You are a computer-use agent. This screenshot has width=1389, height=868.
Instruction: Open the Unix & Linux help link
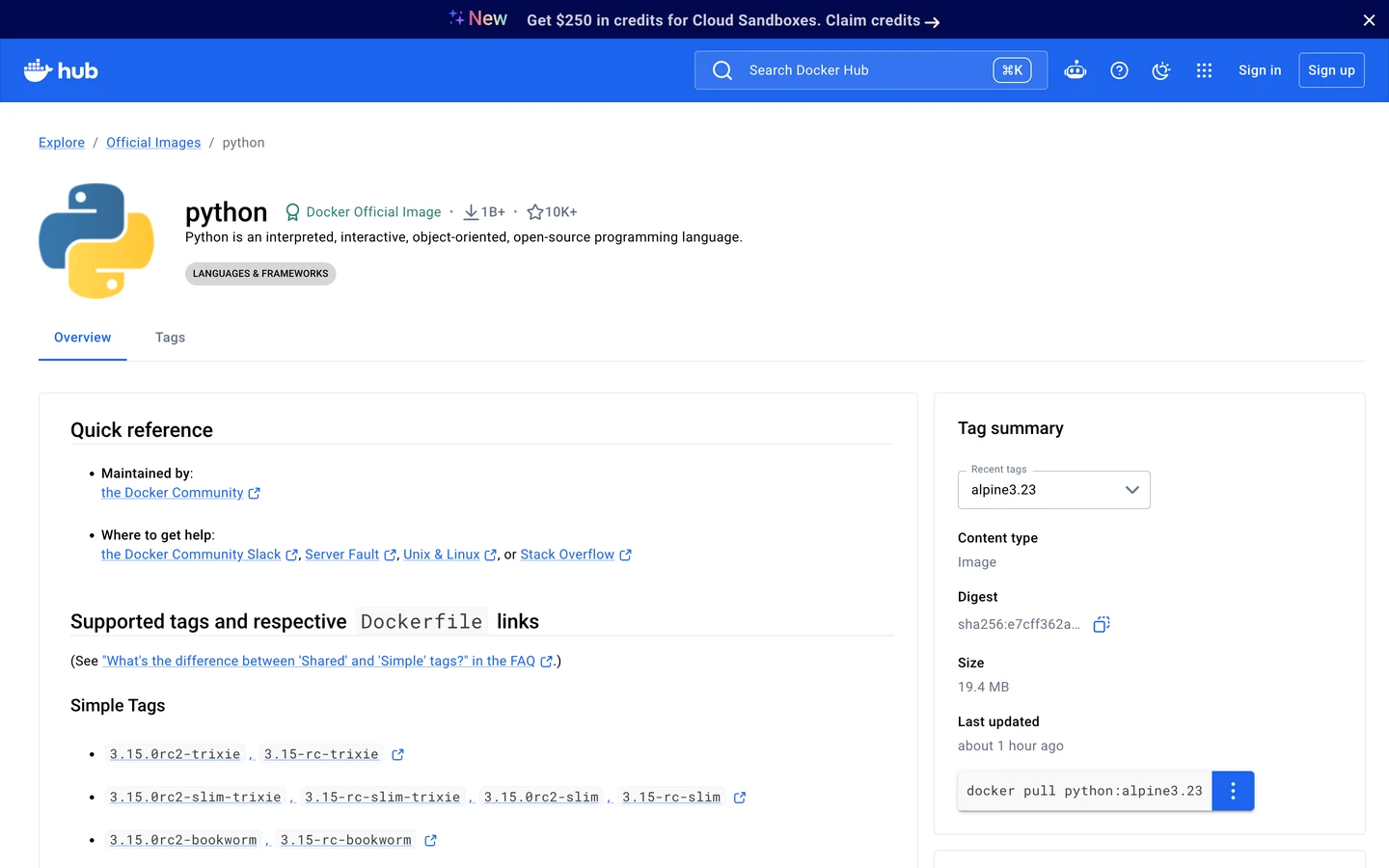449,555
